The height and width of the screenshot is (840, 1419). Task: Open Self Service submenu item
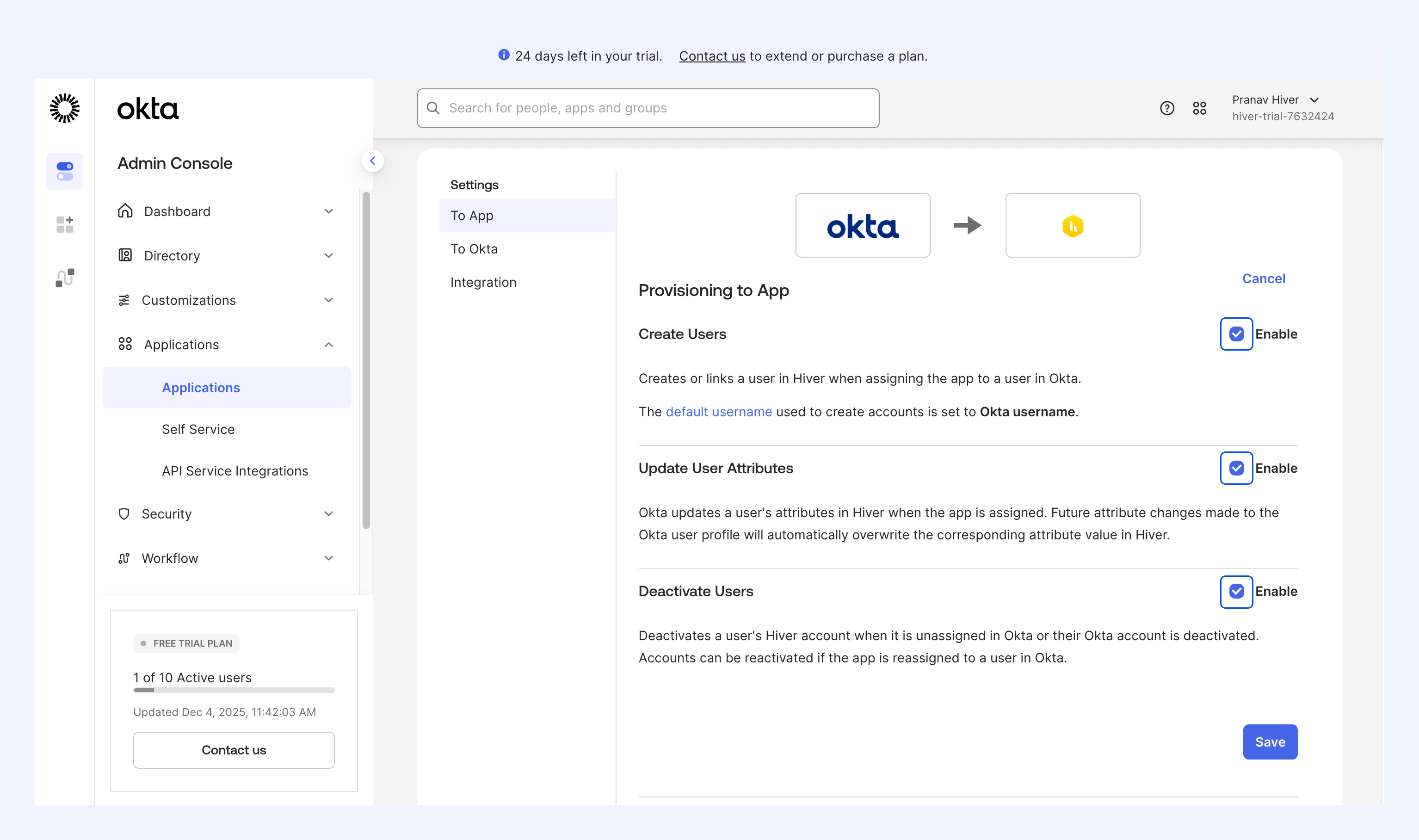(198, 429)
